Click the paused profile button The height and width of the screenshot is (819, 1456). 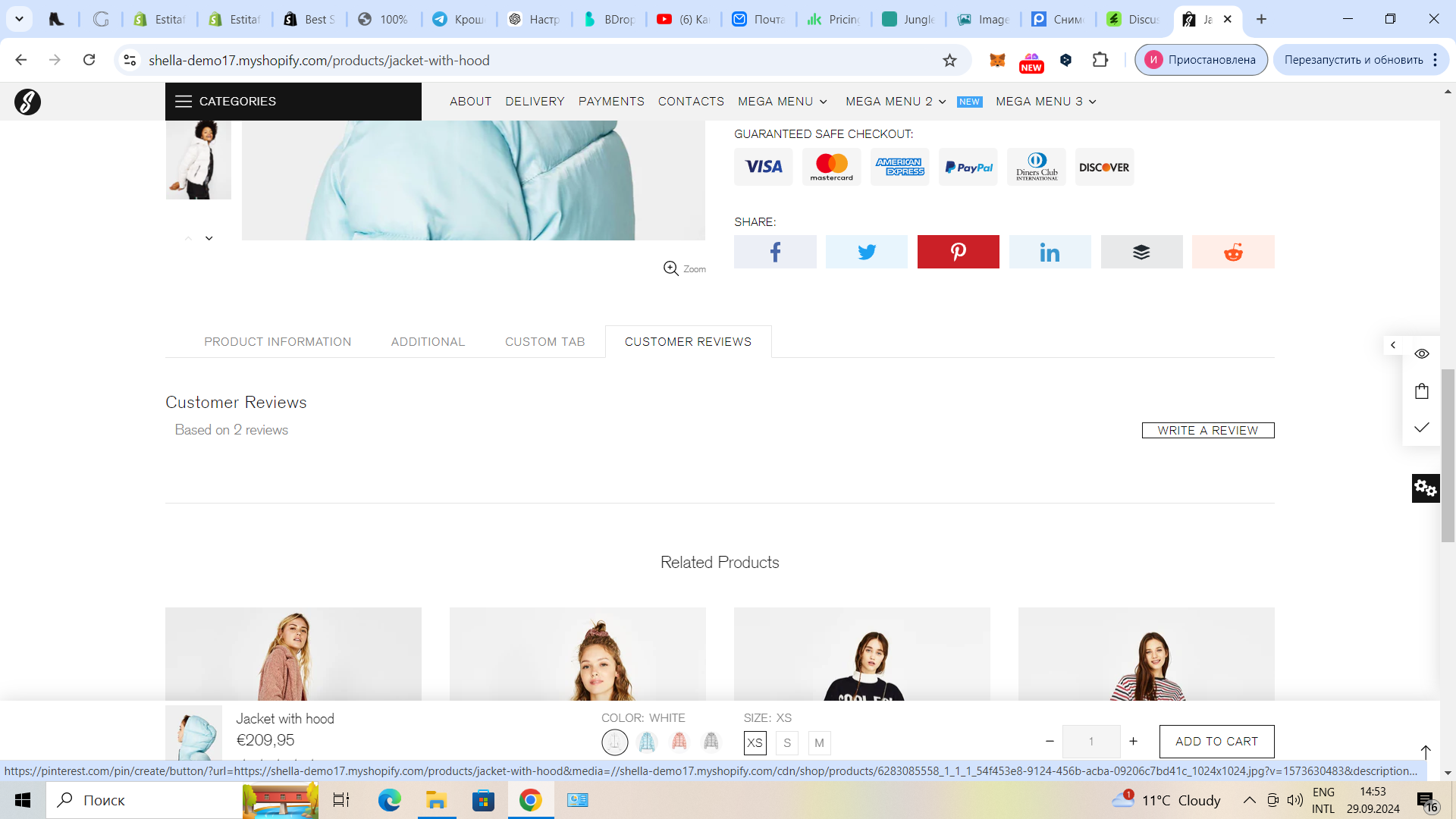pyautogui.click(x=1201, y=60)
